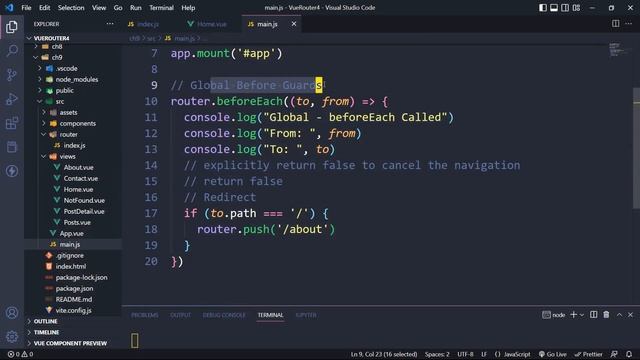The width and height of the screenshot is (640, 360).
Task: Split the terminal panel
Action: coord(593,315)
